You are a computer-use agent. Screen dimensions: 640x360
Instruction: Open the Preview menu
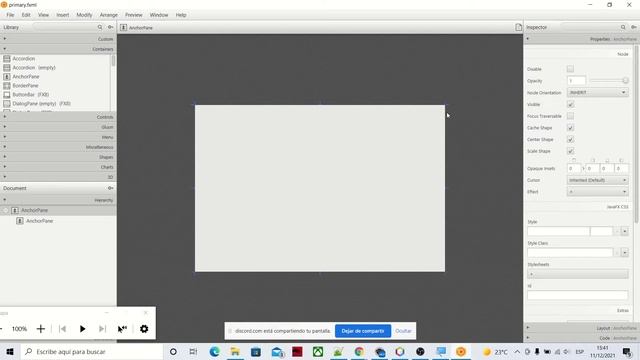(134, 15)
